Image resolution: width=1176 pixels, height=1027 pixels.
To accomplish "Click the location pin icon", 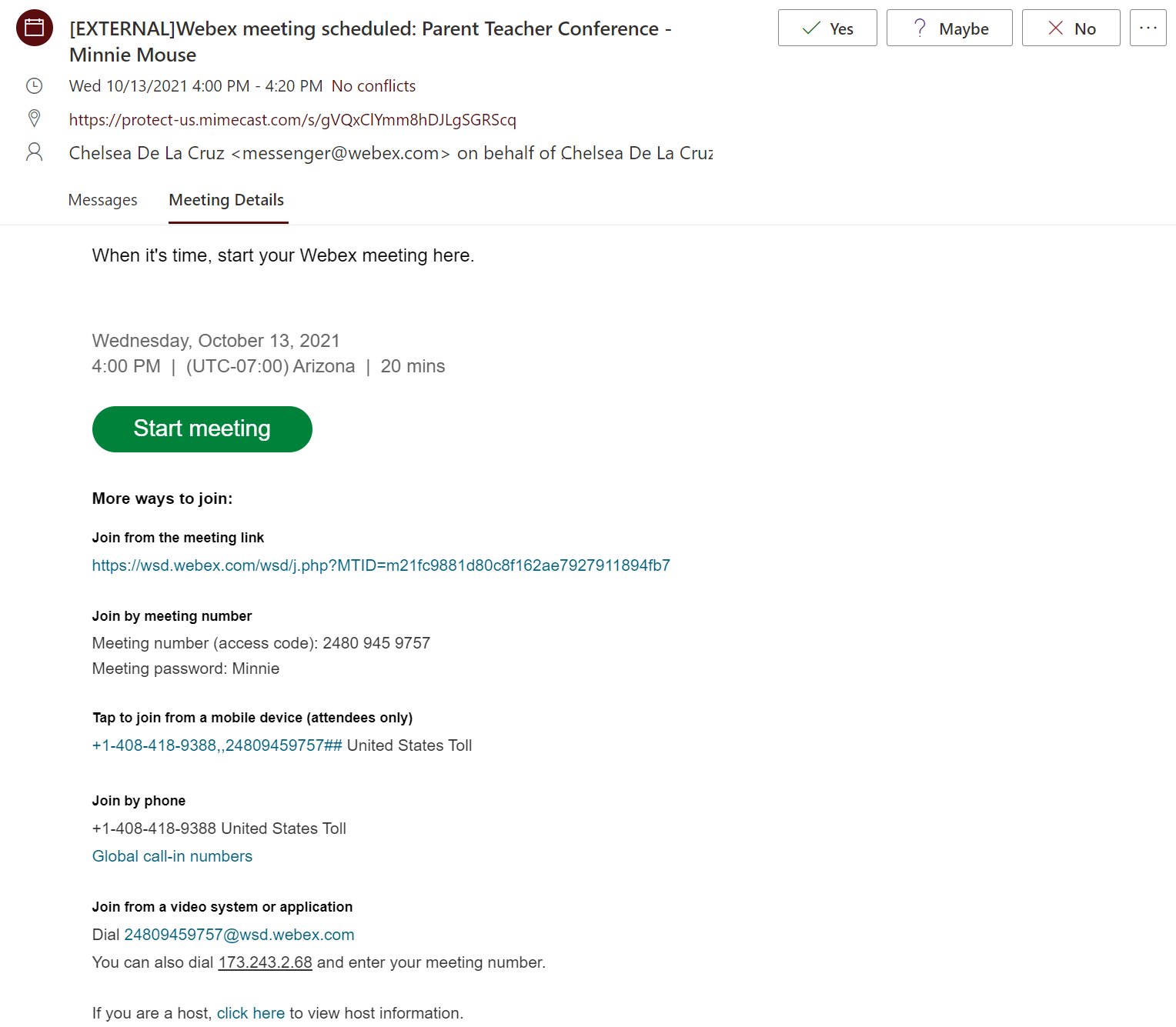I will pyautogui.click(x=34, y=118).
